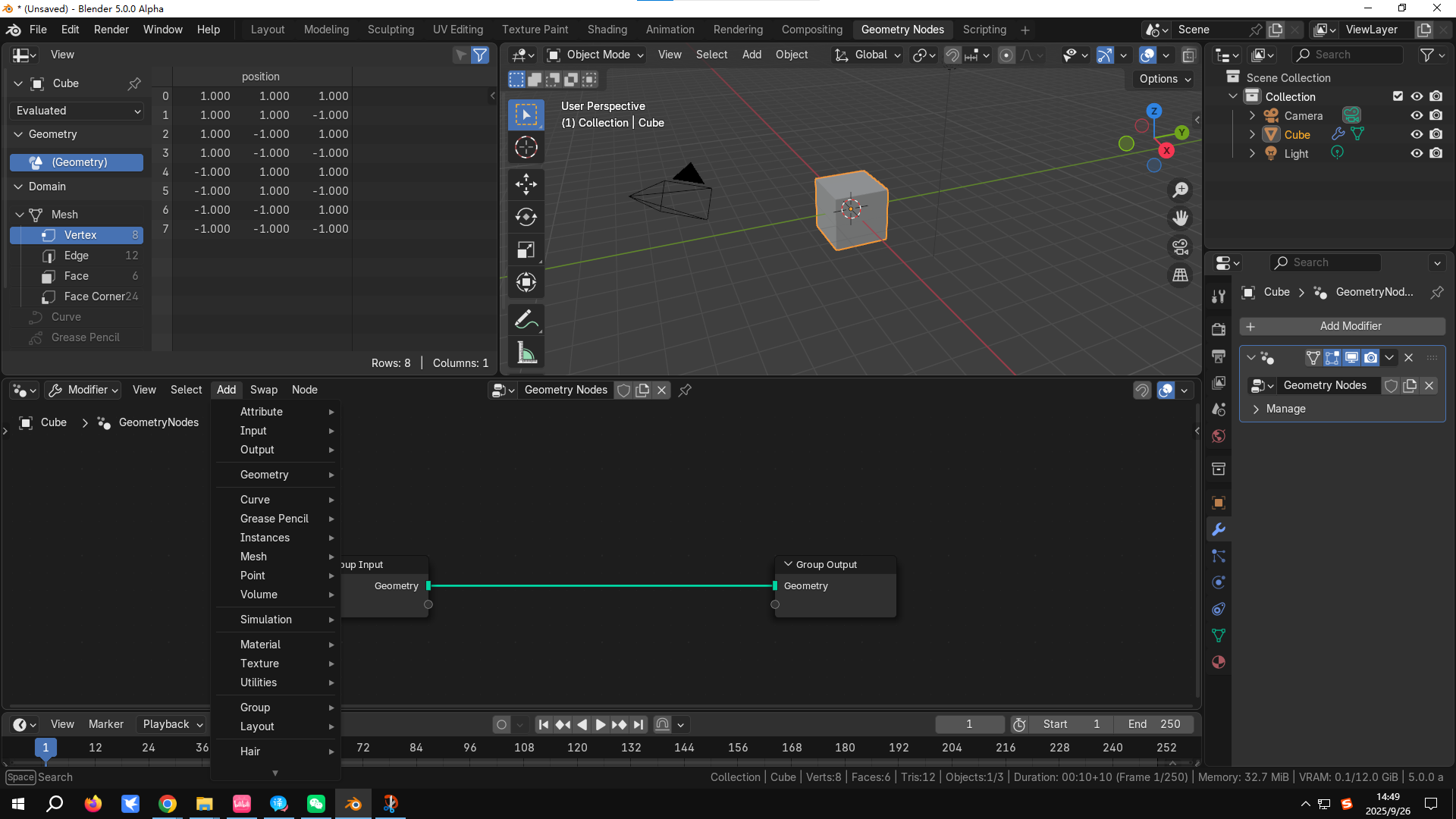
Task: Open Playback dropdown in timeline
Action: click(171, 724)
